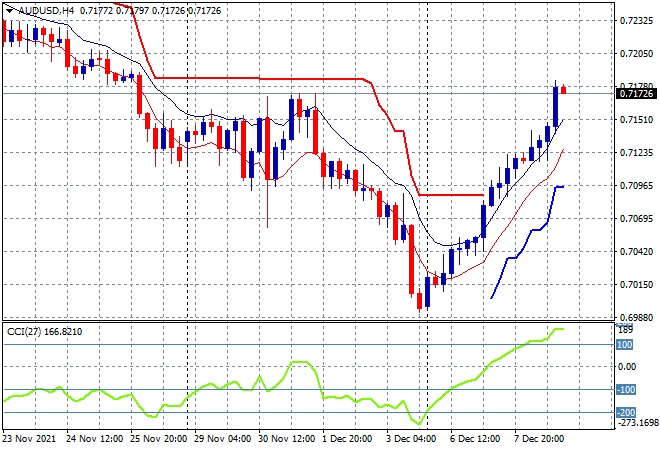This screenshot has width=660, height=450.
Task: Click the 0.72325 price axis label
Action: pos(636,21)
